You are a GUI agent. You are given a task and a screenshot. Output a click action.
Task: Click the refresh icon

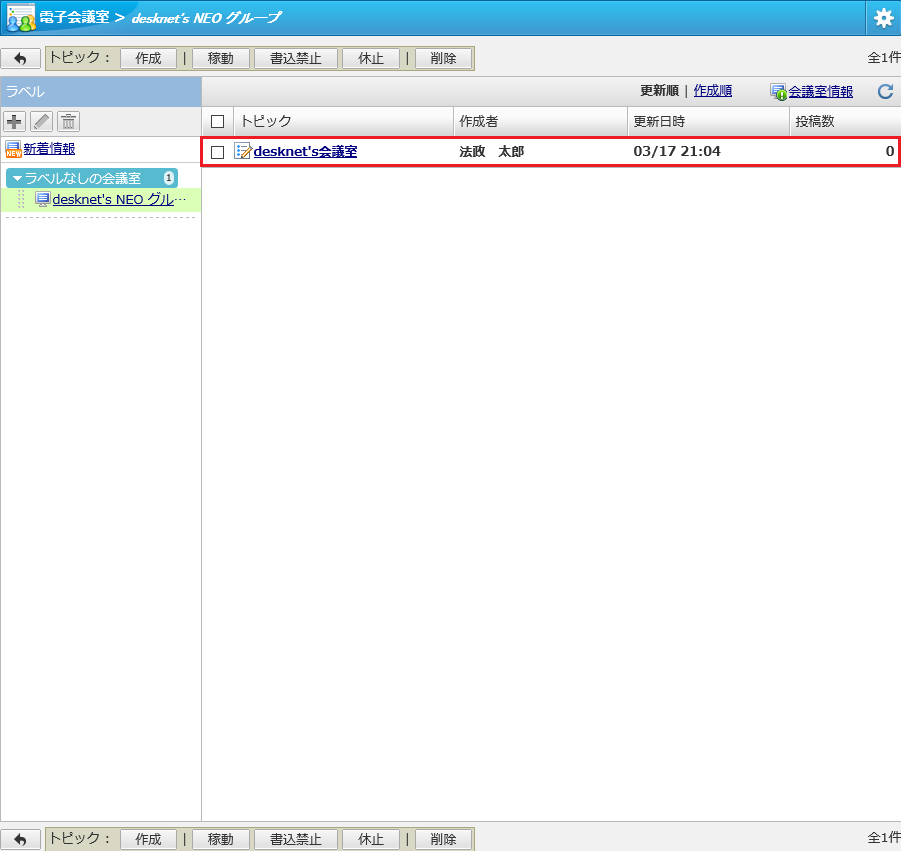(885, 91)
